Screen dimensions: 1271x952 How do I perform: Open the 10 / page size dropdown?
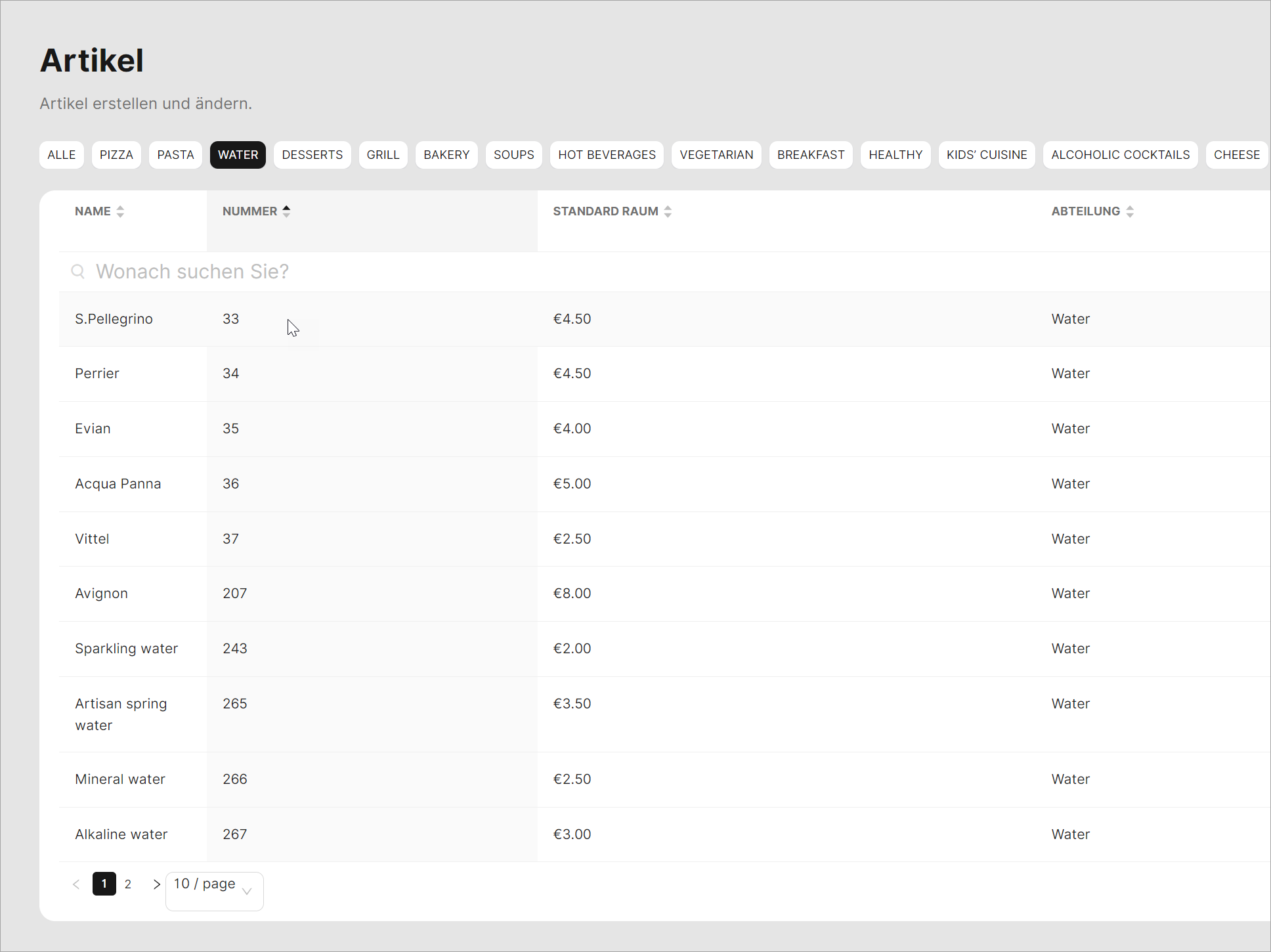pos(214,891)
